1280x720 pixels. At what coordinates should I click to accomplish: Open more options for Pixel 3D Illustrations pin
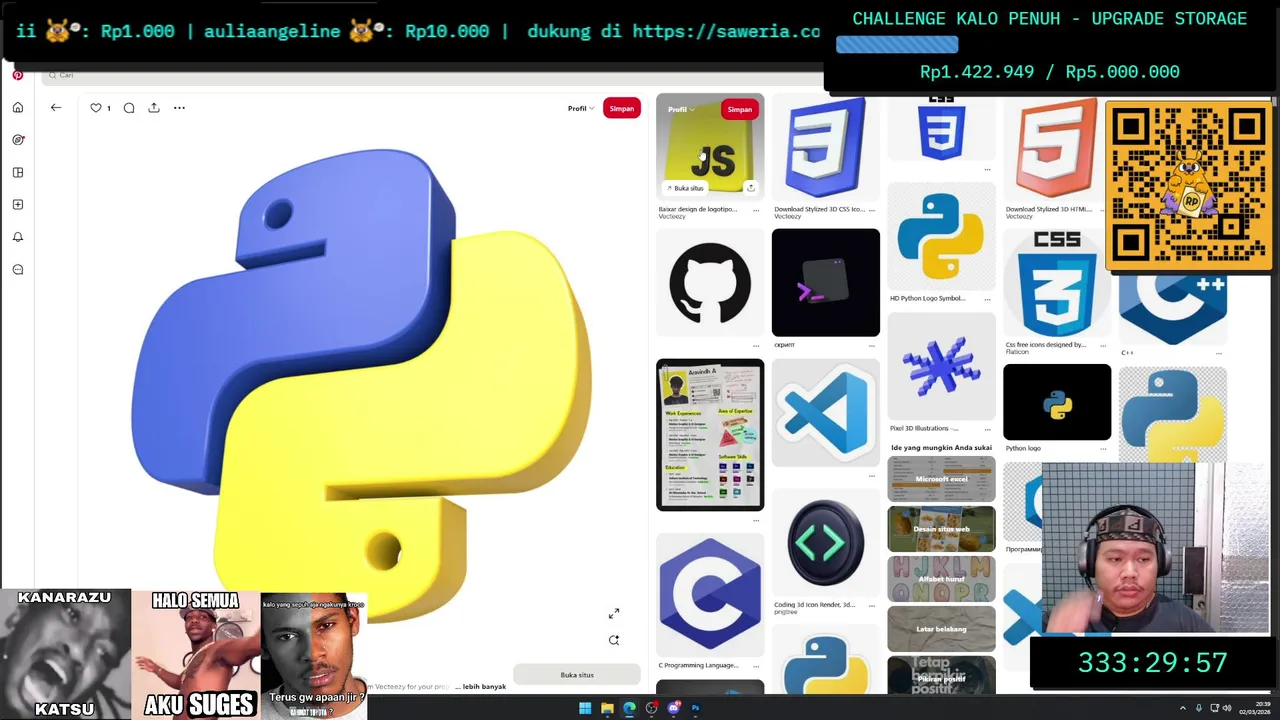coord(987,429)
